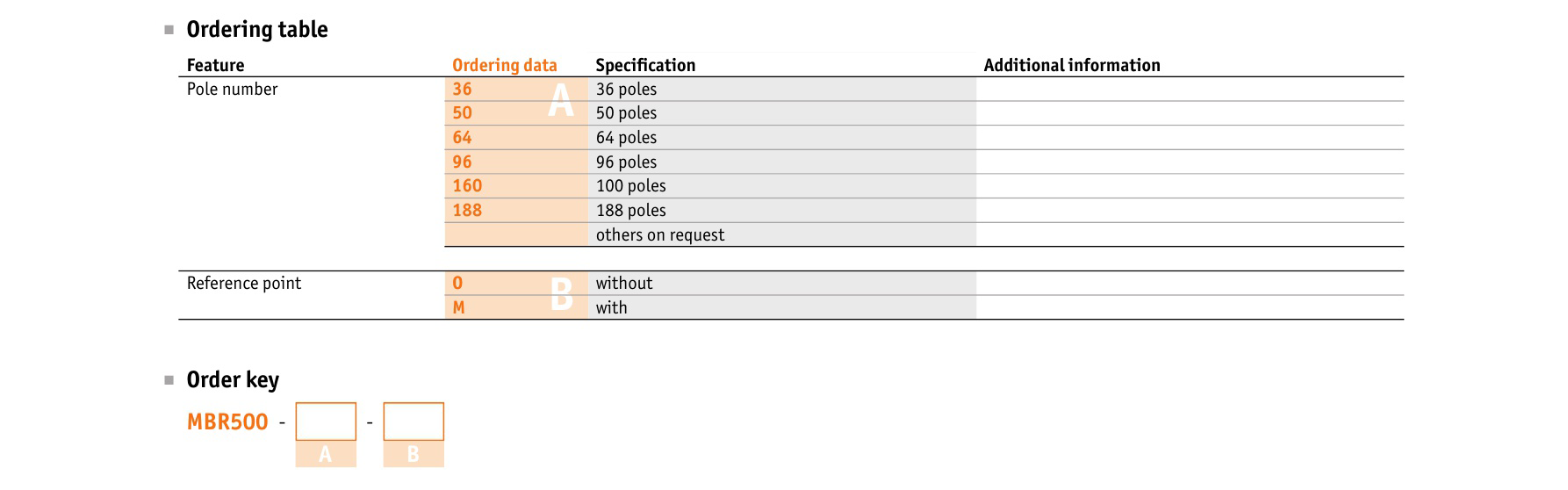Select ordering data value 50
This screenshot has height=490, width=1568.
click(462, 113)
